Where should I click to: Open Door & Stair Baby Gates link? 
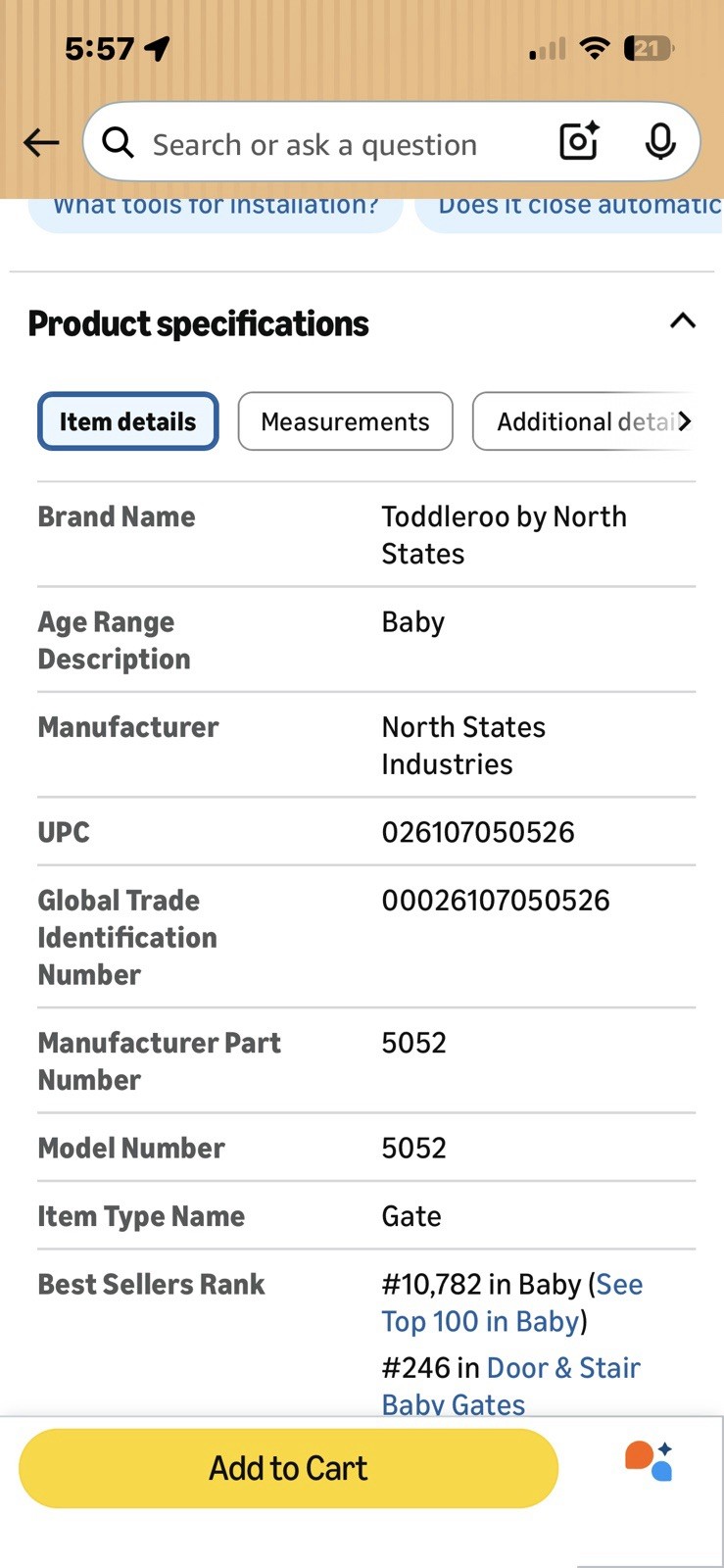point(511,1386)
